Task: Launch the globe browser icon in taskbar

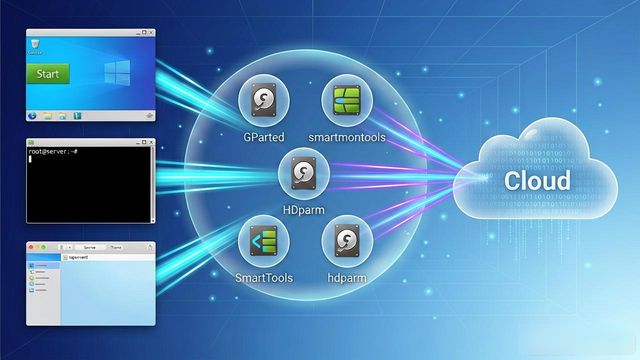Action: (x=32, y=116)
